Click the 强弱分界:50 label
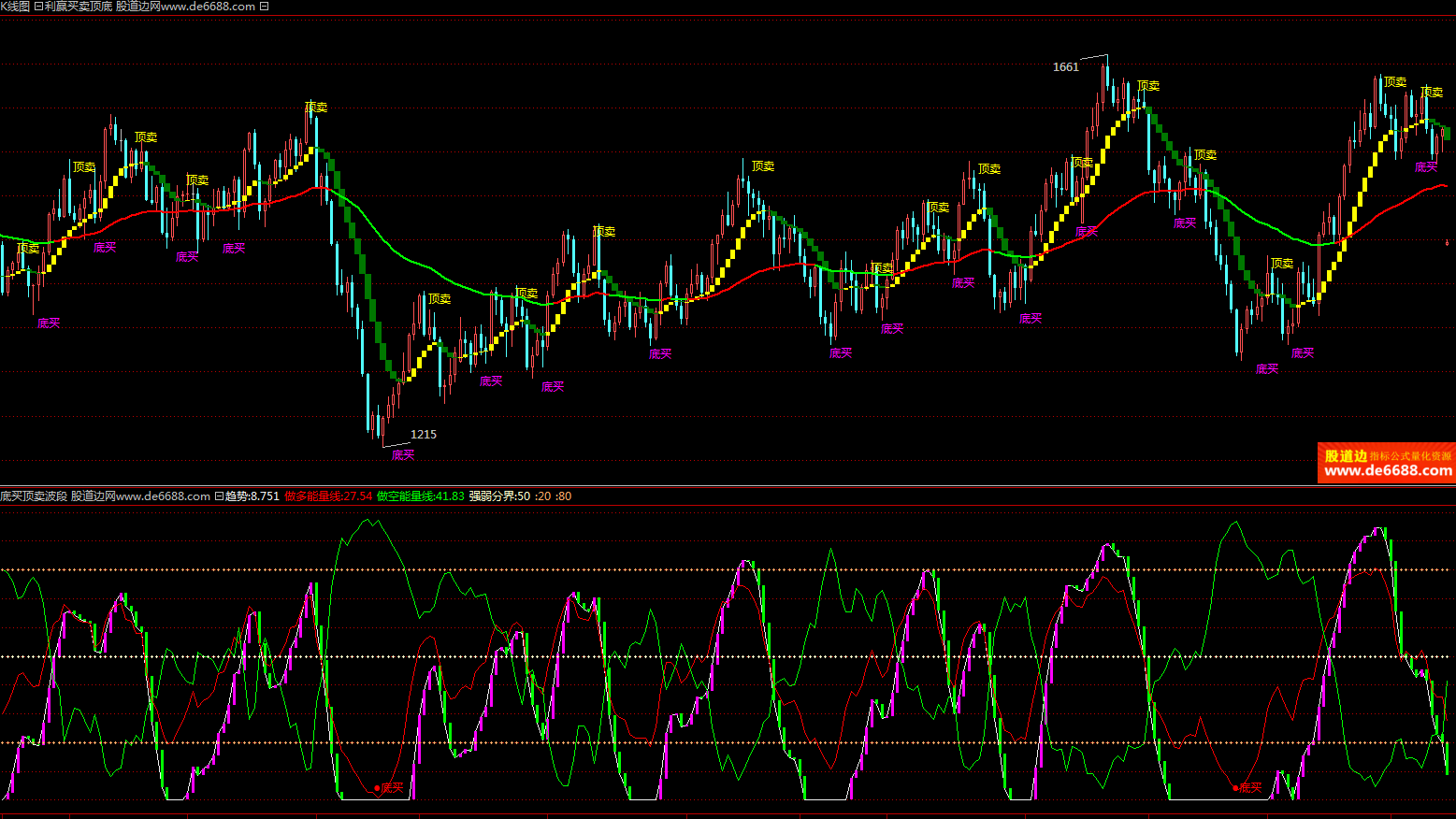This screenshot has height=819, width=1456. point(499,496)
